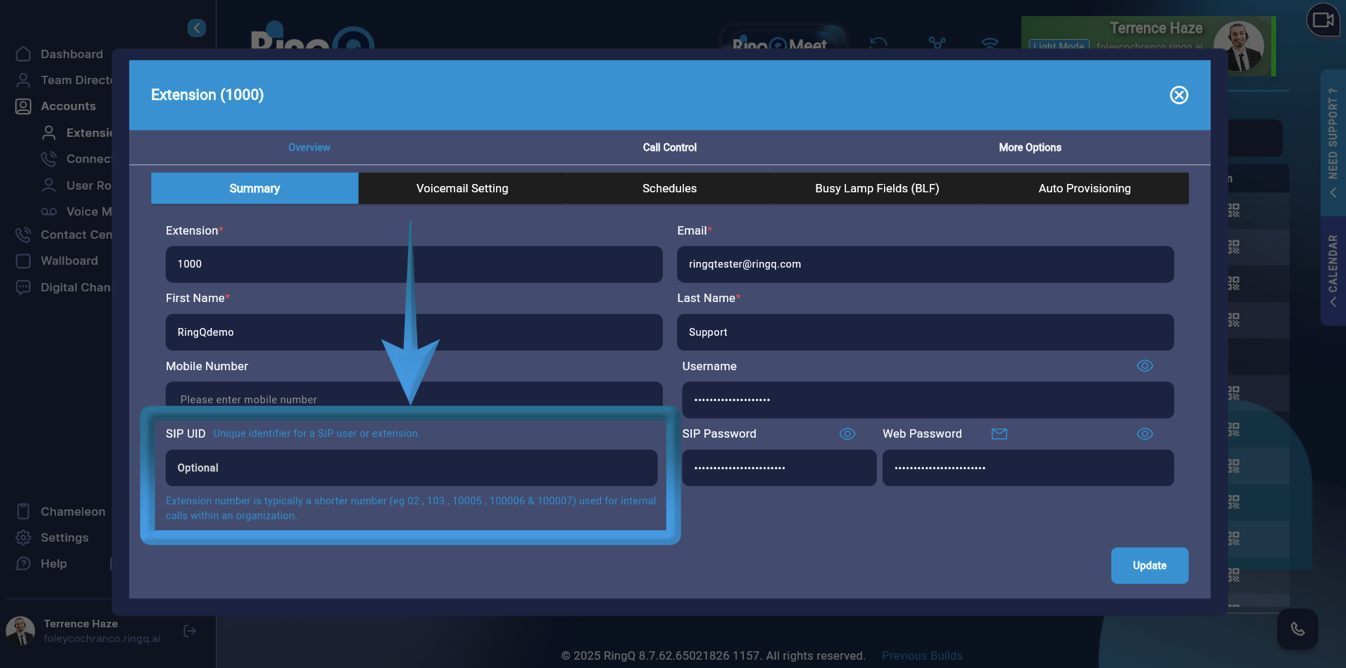
Task: Open the Previous Builds link
Action: [x=921, y=655]
